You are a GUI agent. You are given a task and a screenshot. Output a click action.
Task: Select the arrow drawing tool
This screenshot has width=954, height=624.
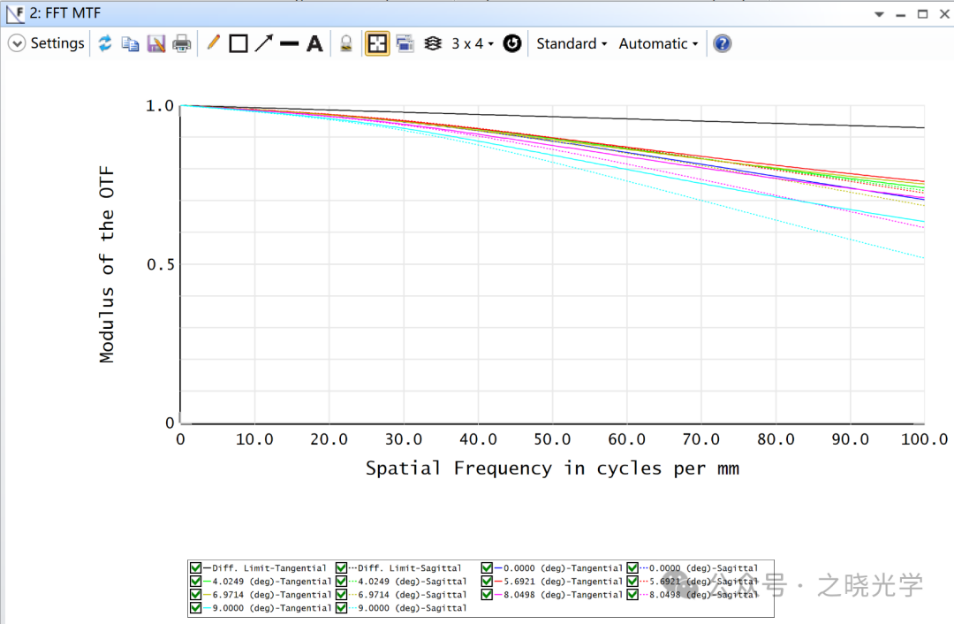click(263, 44)
